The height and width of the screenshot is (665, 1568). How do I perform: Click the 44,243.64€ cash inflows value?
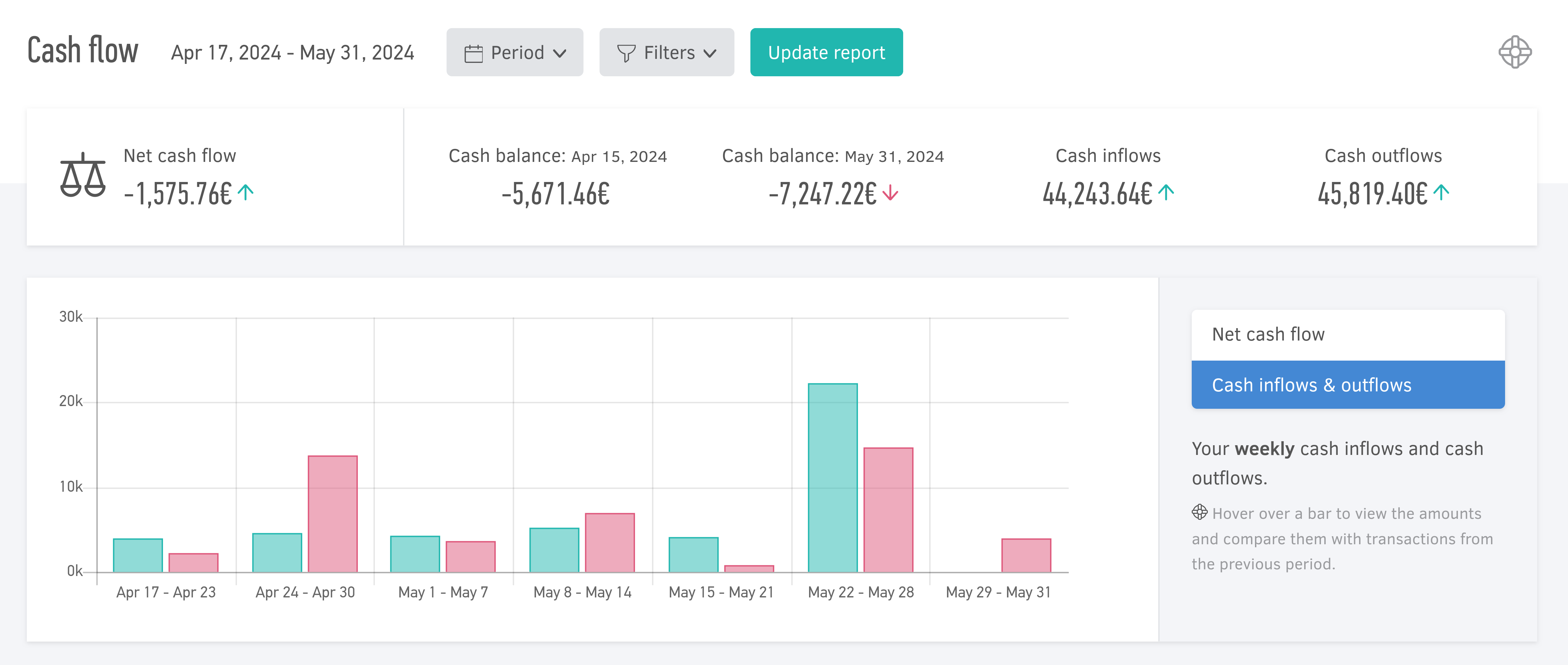point(1097,194)
